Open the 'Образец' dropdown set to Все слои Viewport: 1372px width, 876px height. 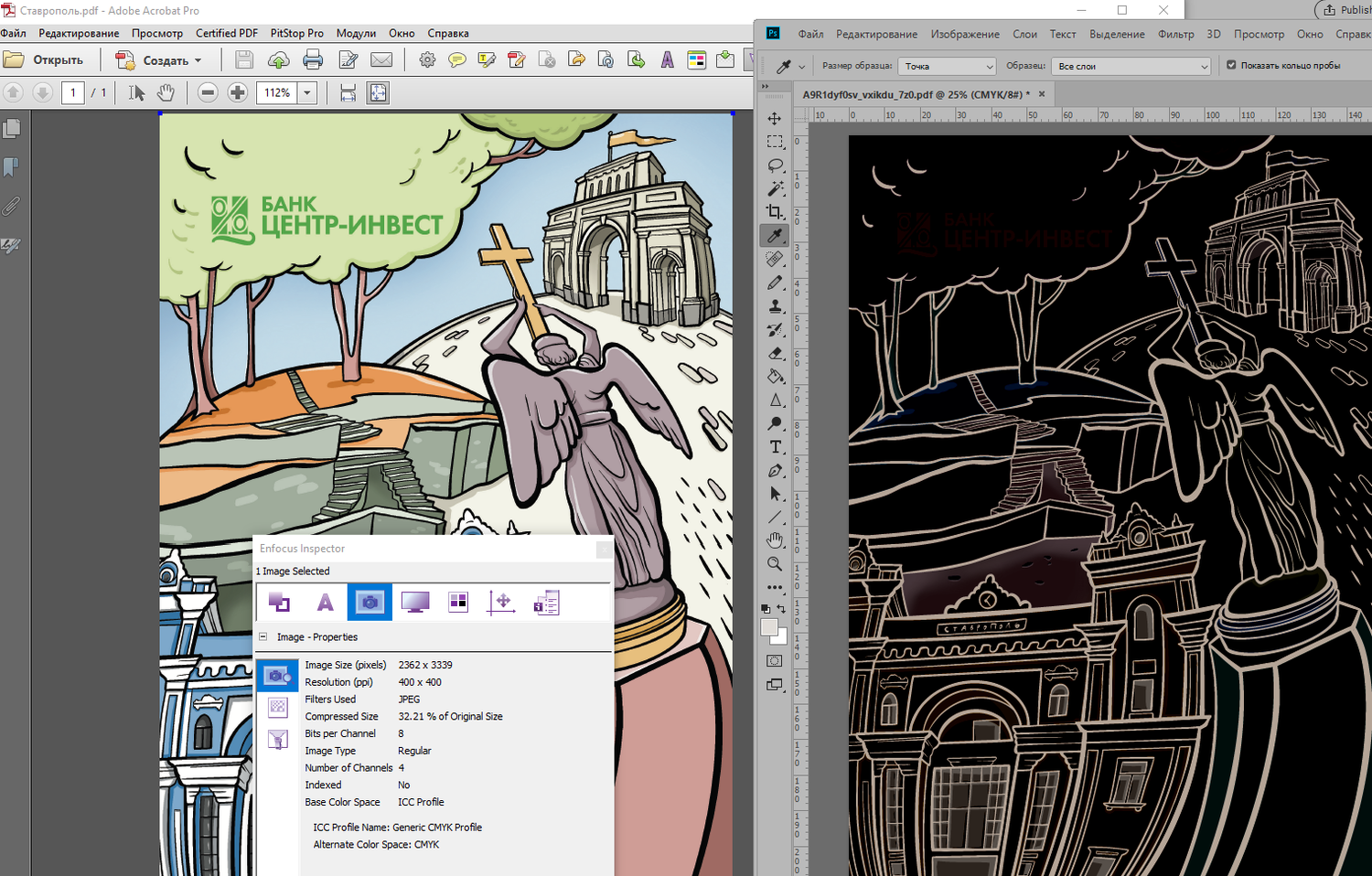click(1131, 66)
